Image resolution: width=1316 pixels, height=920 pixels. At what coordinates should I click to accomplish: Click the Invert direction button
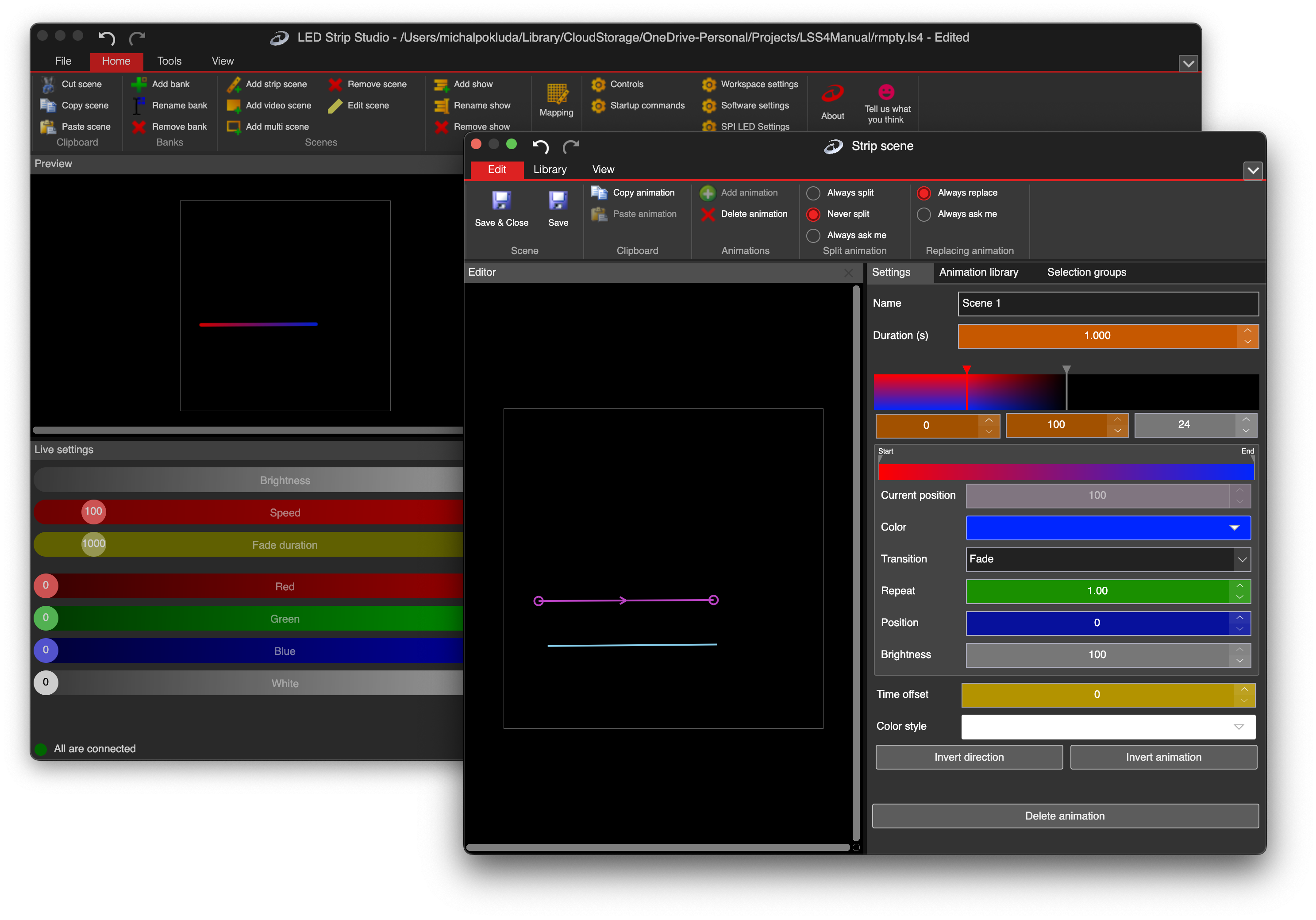pos(969,758)
